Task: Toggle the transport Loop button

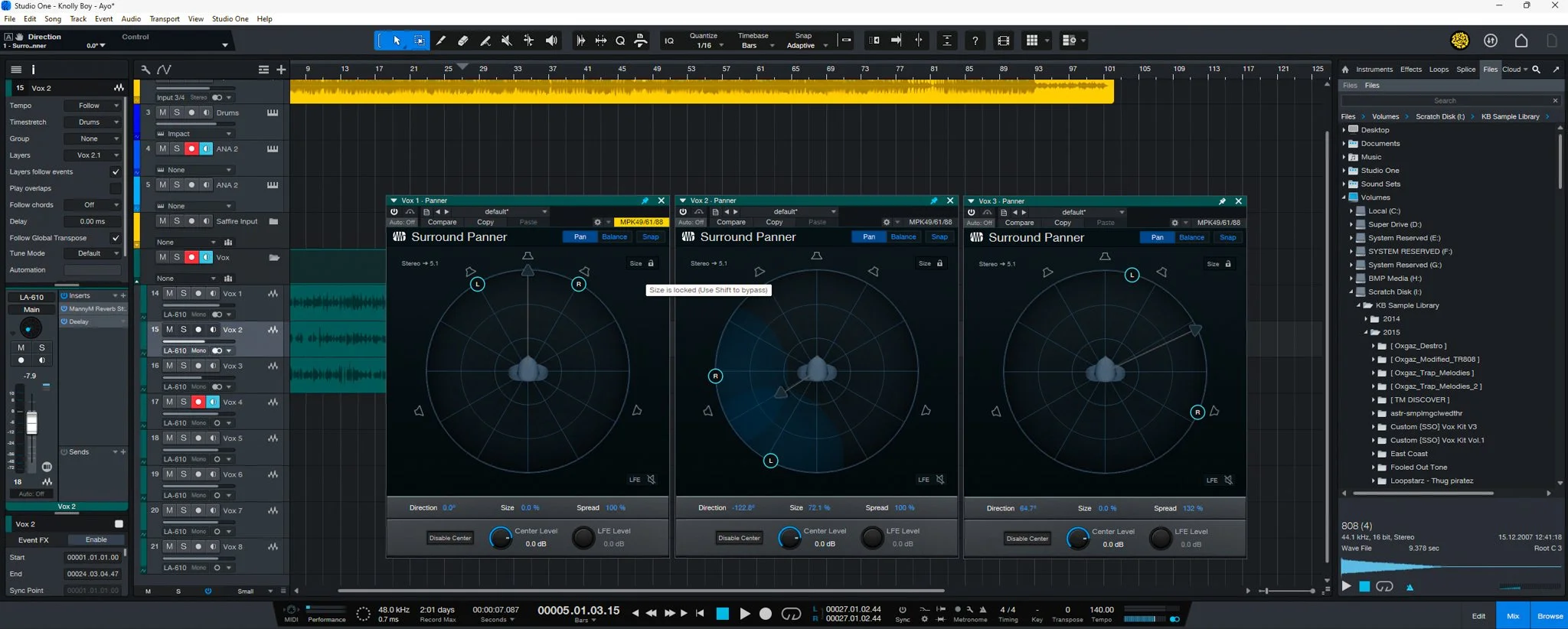Action: [x=791, y=614]
